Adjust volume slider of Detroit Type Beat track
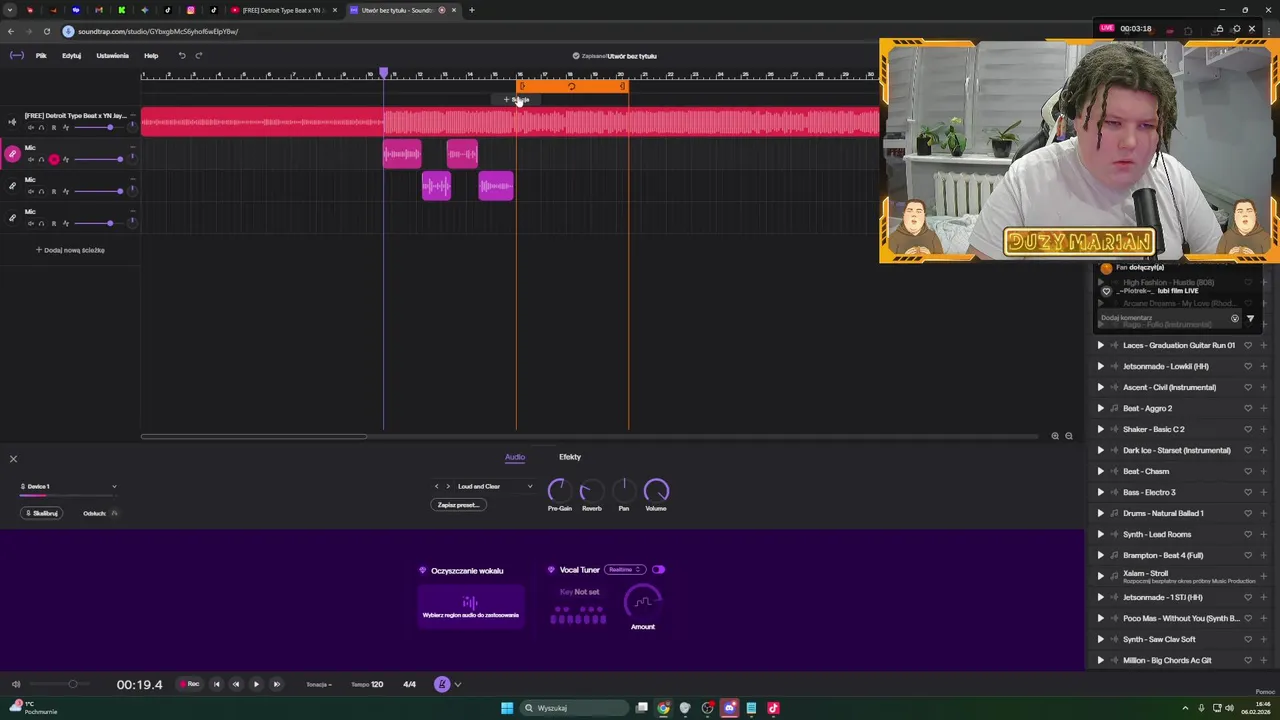Viewport: 1280px width, 720px height. (x=99, y=128)
